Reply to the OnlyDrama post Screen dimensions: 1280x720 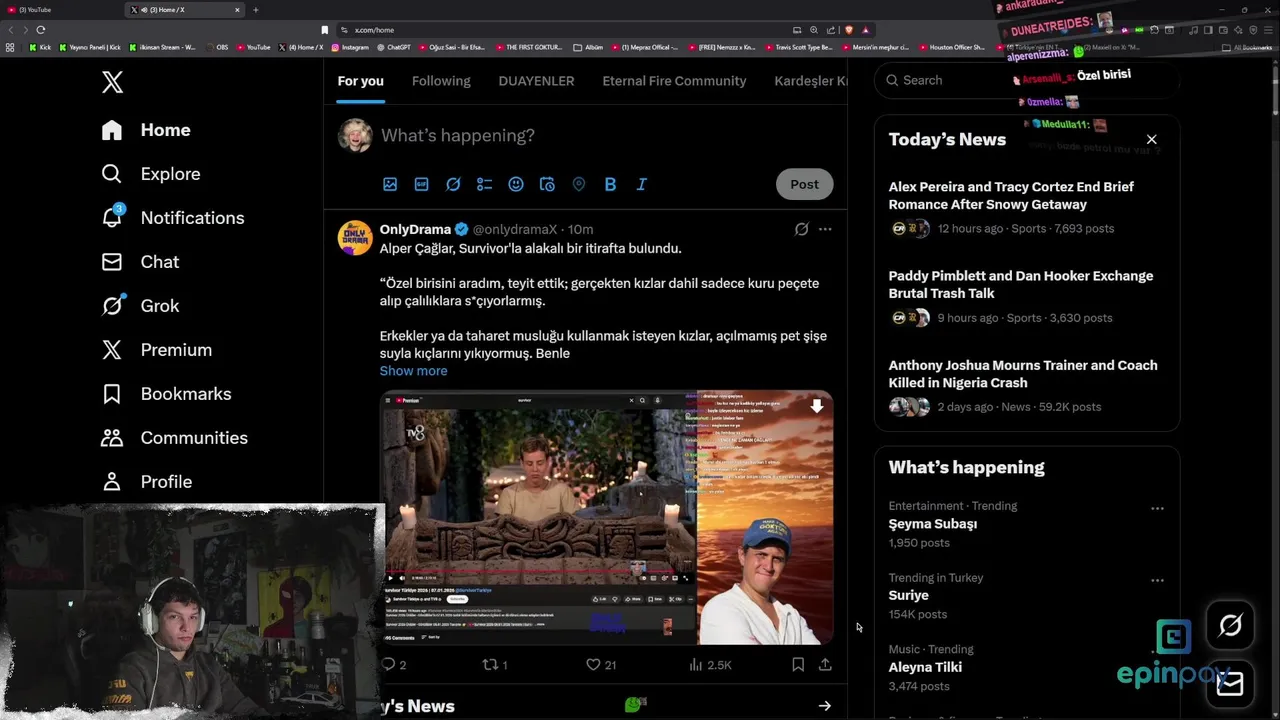click(x=394, y=664)
